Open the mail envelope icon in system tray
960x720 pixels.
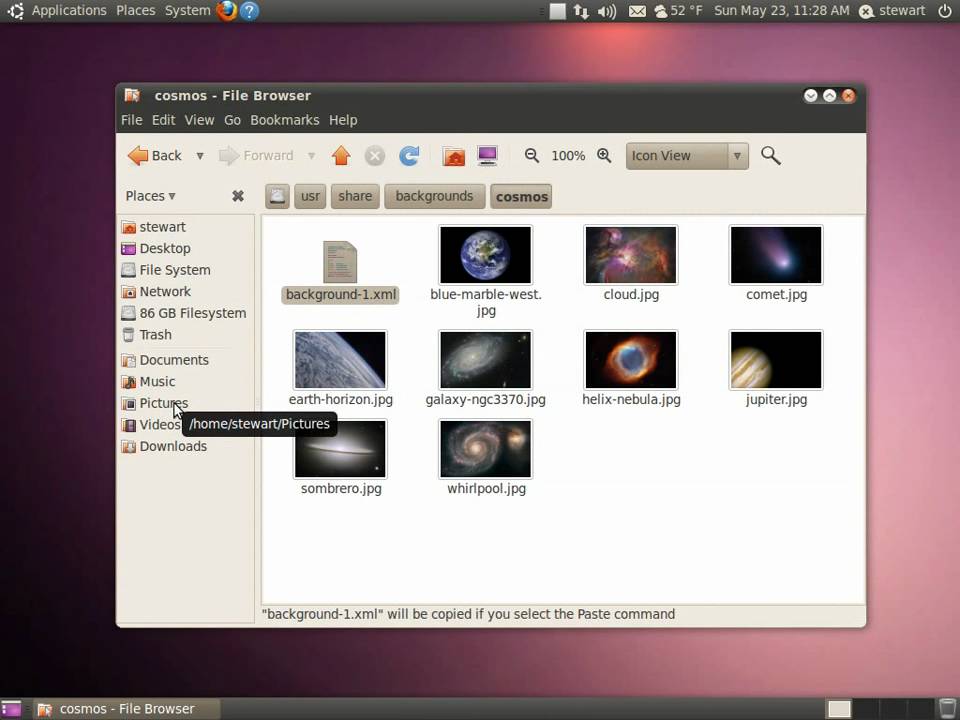637,11
